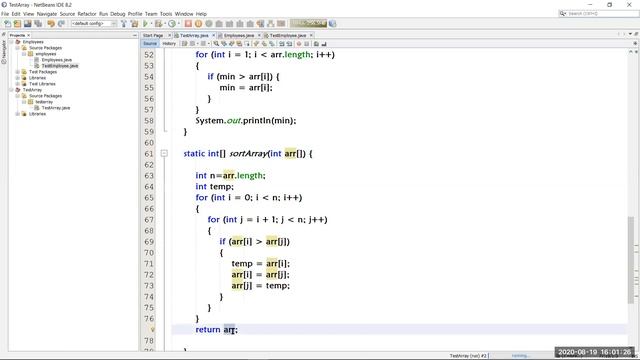Start macro recording with the red dot icon
Viewport: 640px width, 360px height.
(x=298, y=44)
